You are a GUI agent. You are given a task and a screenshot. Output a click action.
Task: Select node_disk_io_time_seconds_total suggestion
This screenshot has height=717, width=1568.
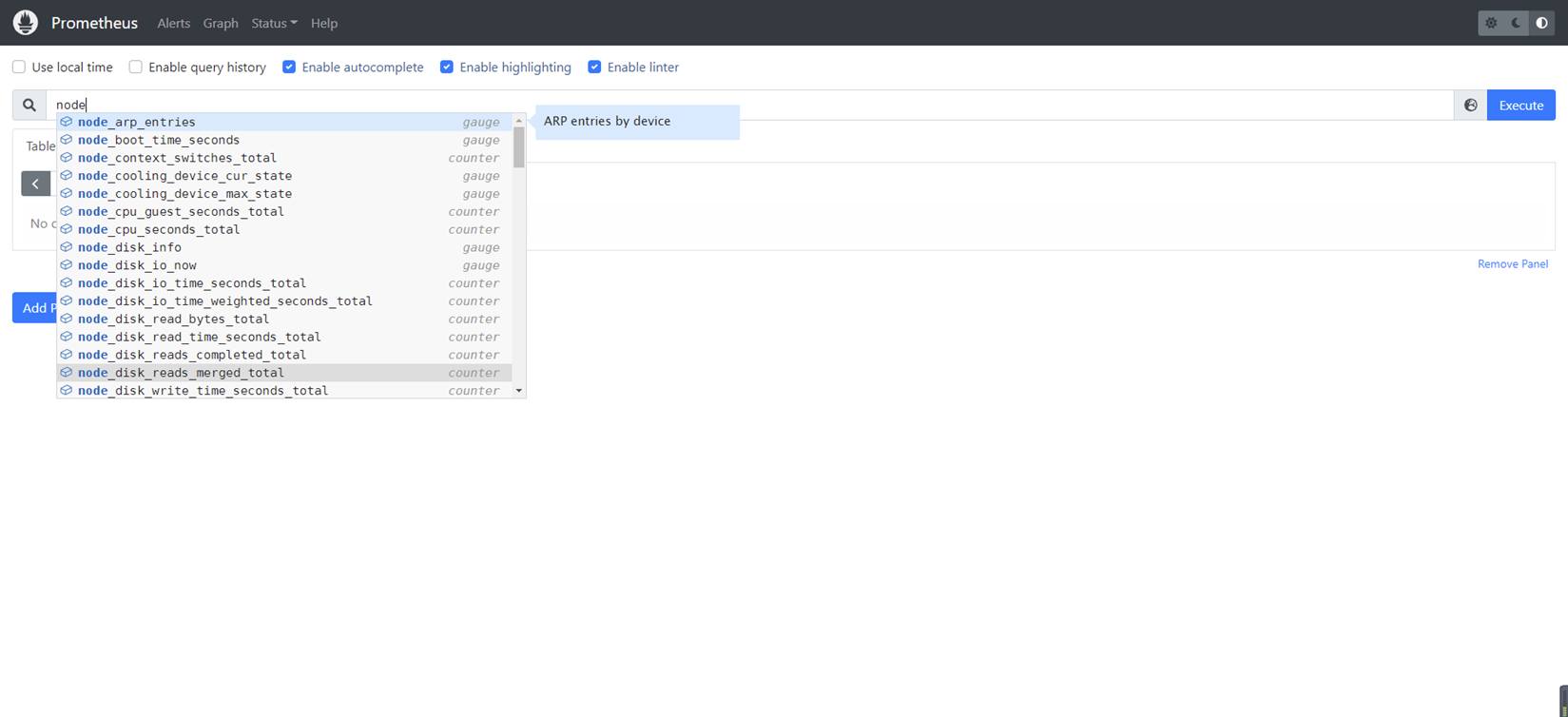pos(284,283)
